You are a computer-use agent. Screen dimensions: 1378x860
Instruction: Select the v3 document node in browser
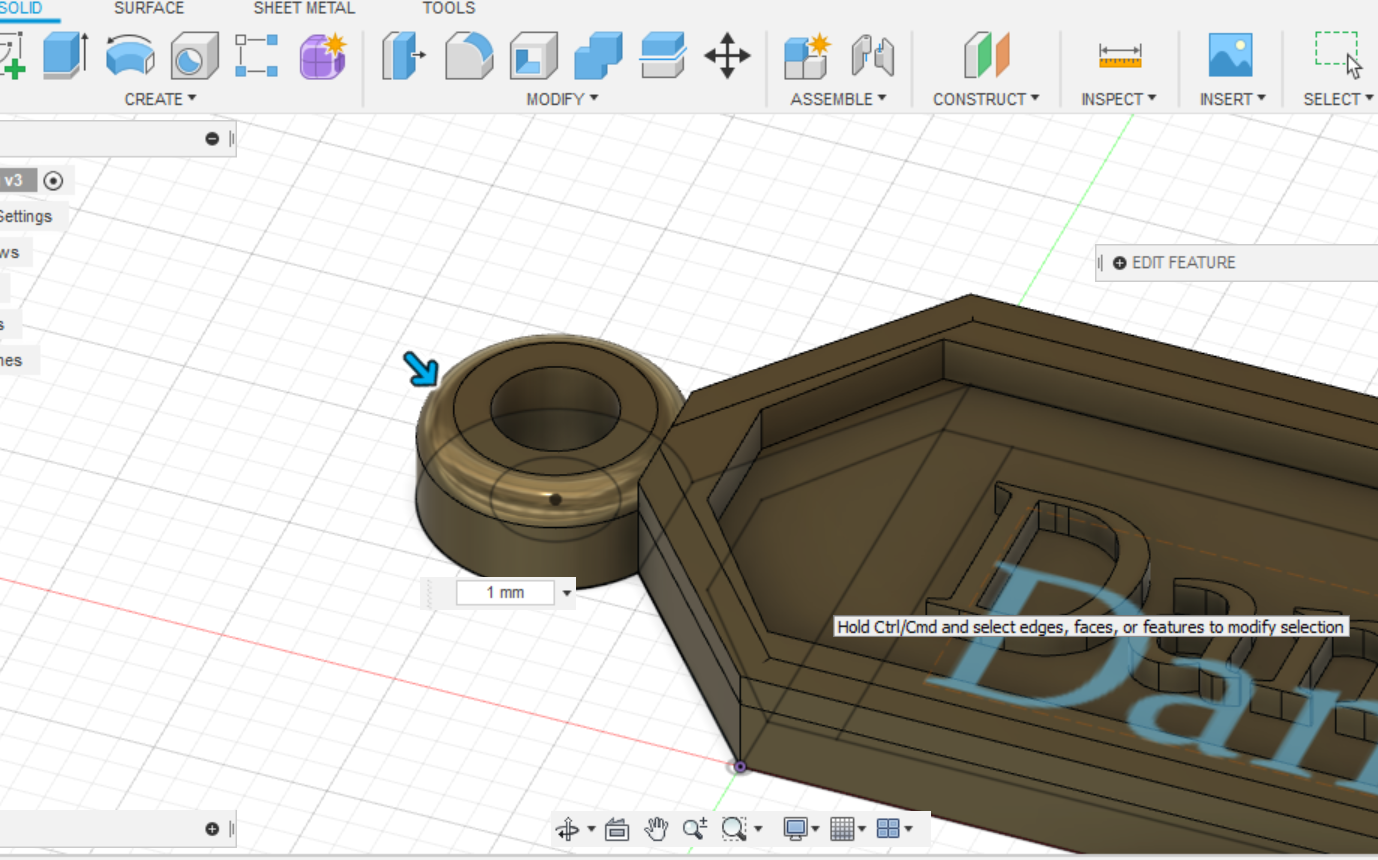tap(18, 181)
